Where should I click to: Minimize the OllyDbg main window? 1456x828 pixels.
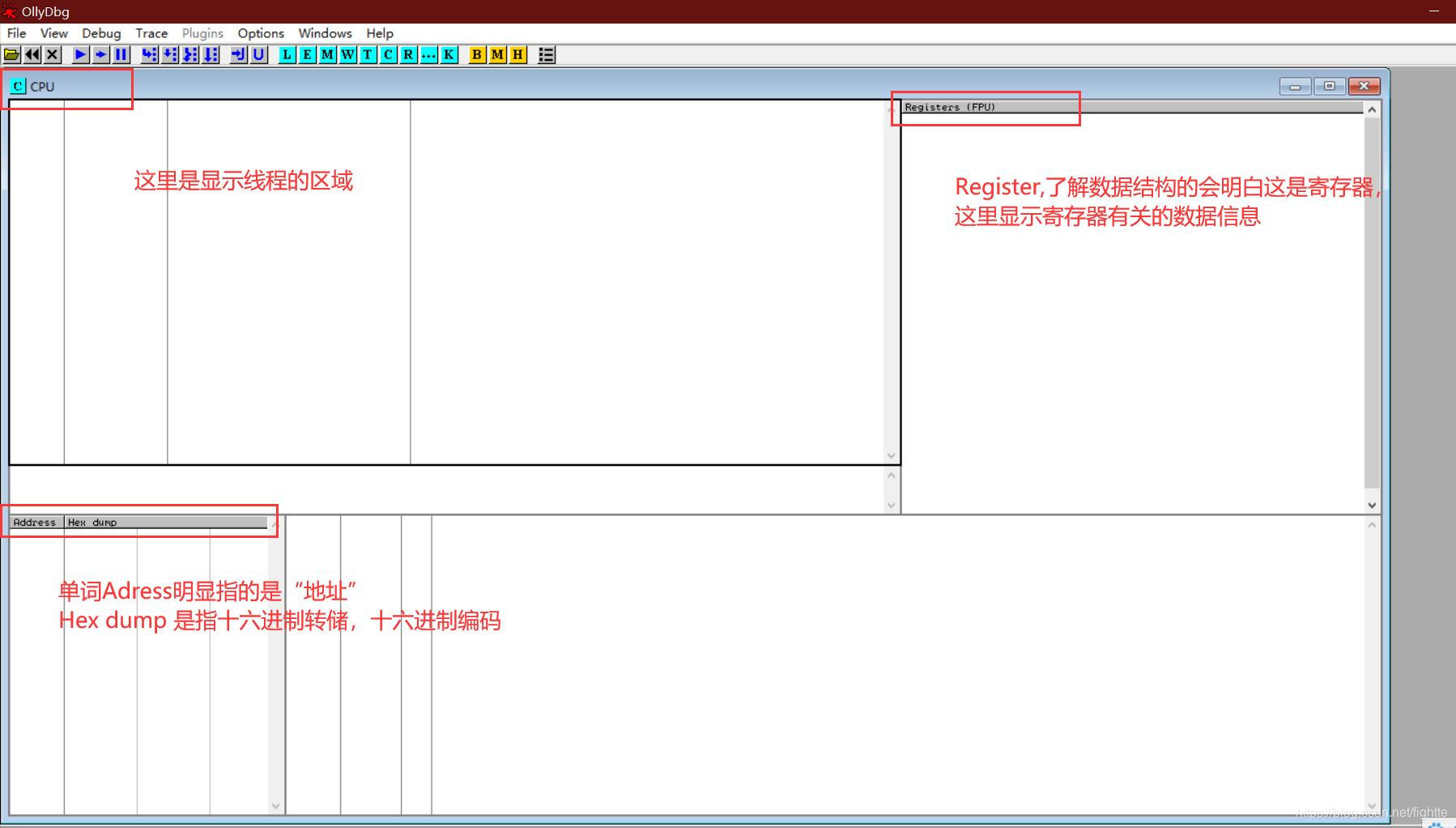click(1434, 11)
